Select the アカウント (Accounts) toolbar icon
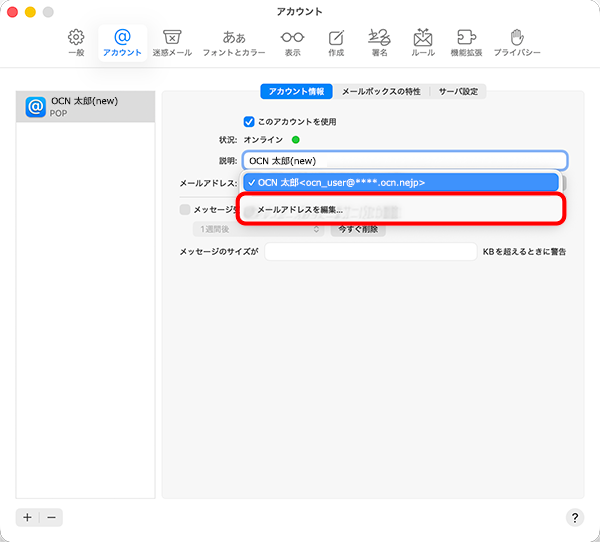 coord(122,41)
